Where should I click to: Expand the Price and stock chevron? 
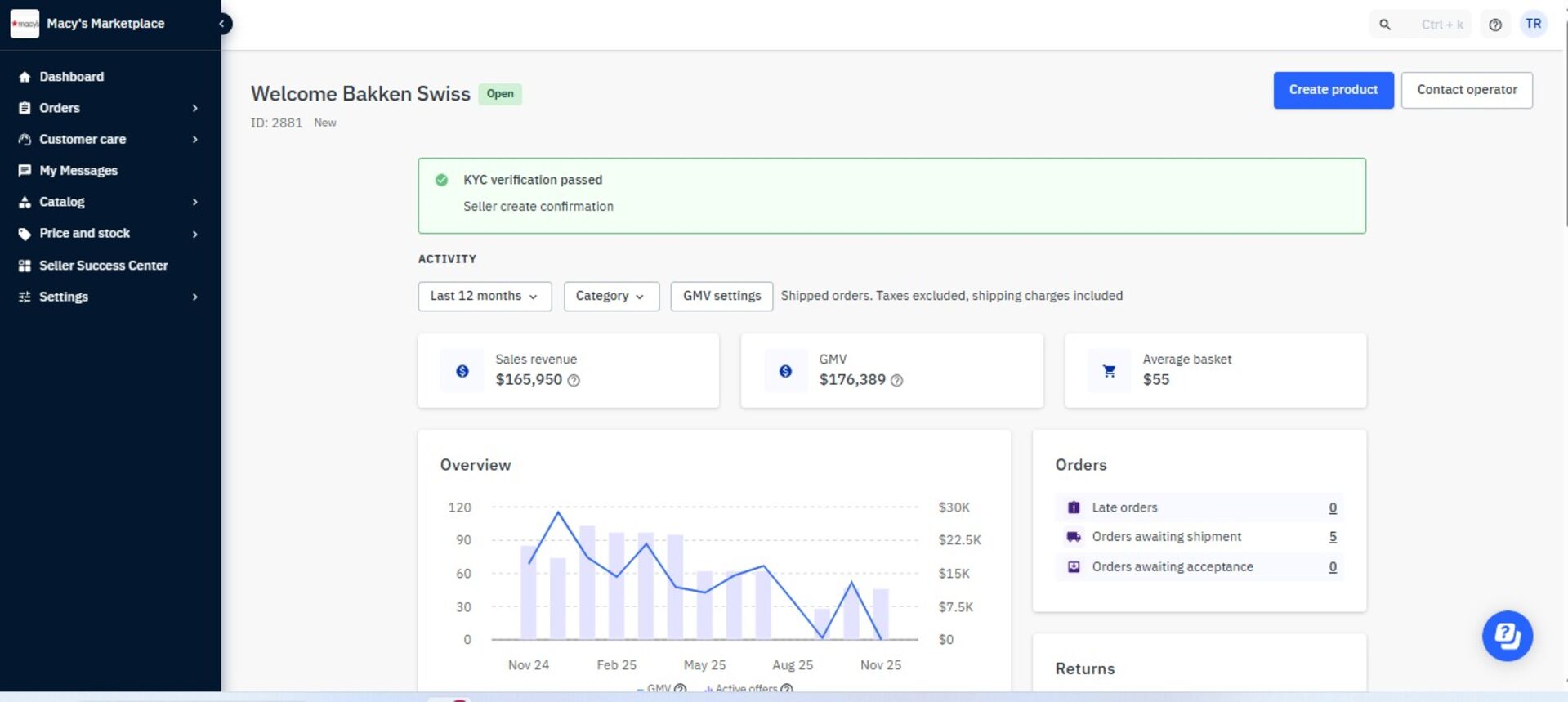(x=194, y=234)
